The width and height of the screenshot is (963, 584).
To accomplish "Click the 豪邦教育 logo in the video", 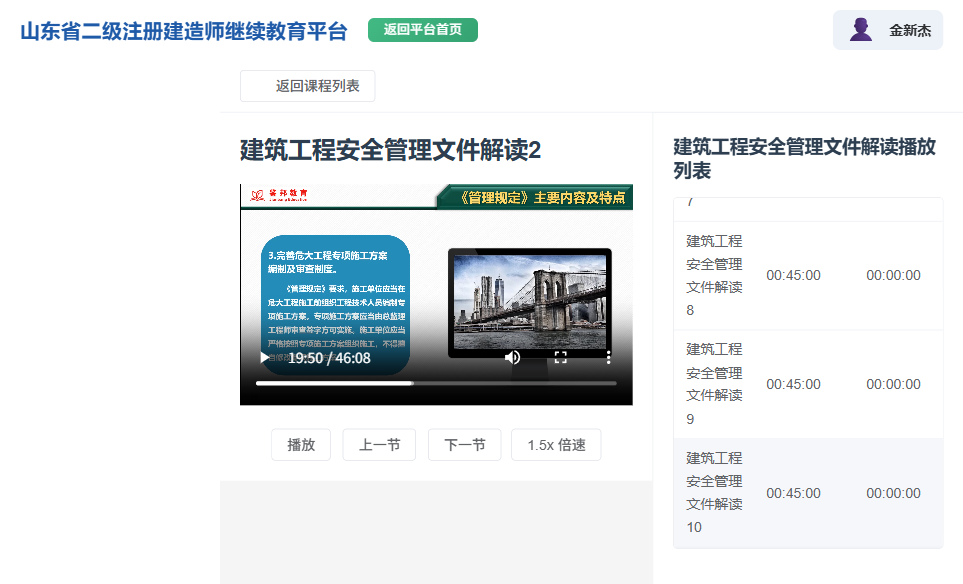I will pos(279,195).
